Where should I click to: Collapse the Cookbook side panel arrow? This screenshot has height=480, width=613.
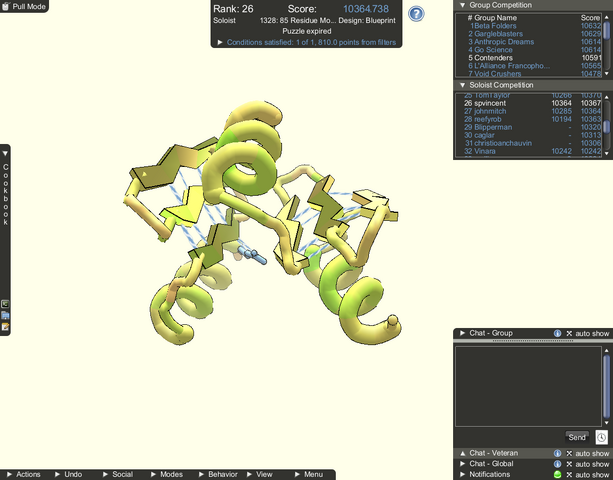[5, 154]
